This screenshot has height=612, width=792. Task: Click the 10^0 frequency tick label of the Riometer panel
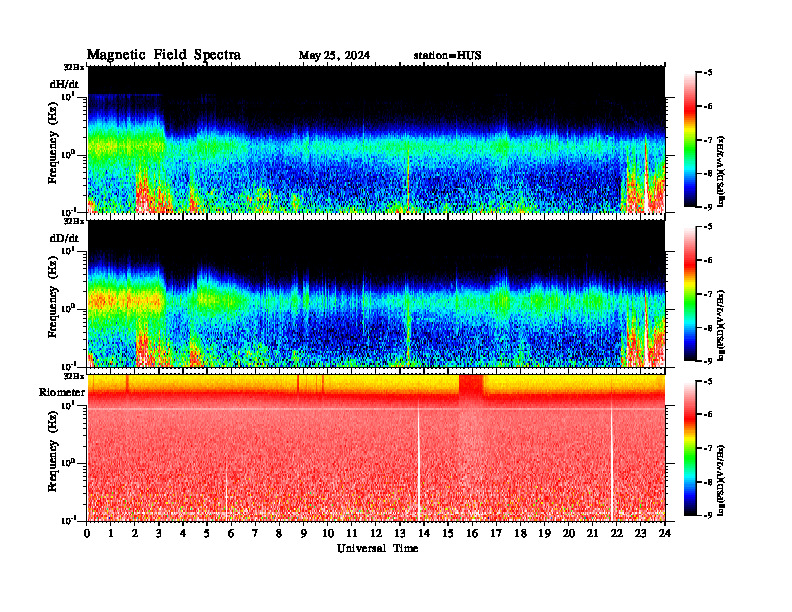click(x=68, y=463)
